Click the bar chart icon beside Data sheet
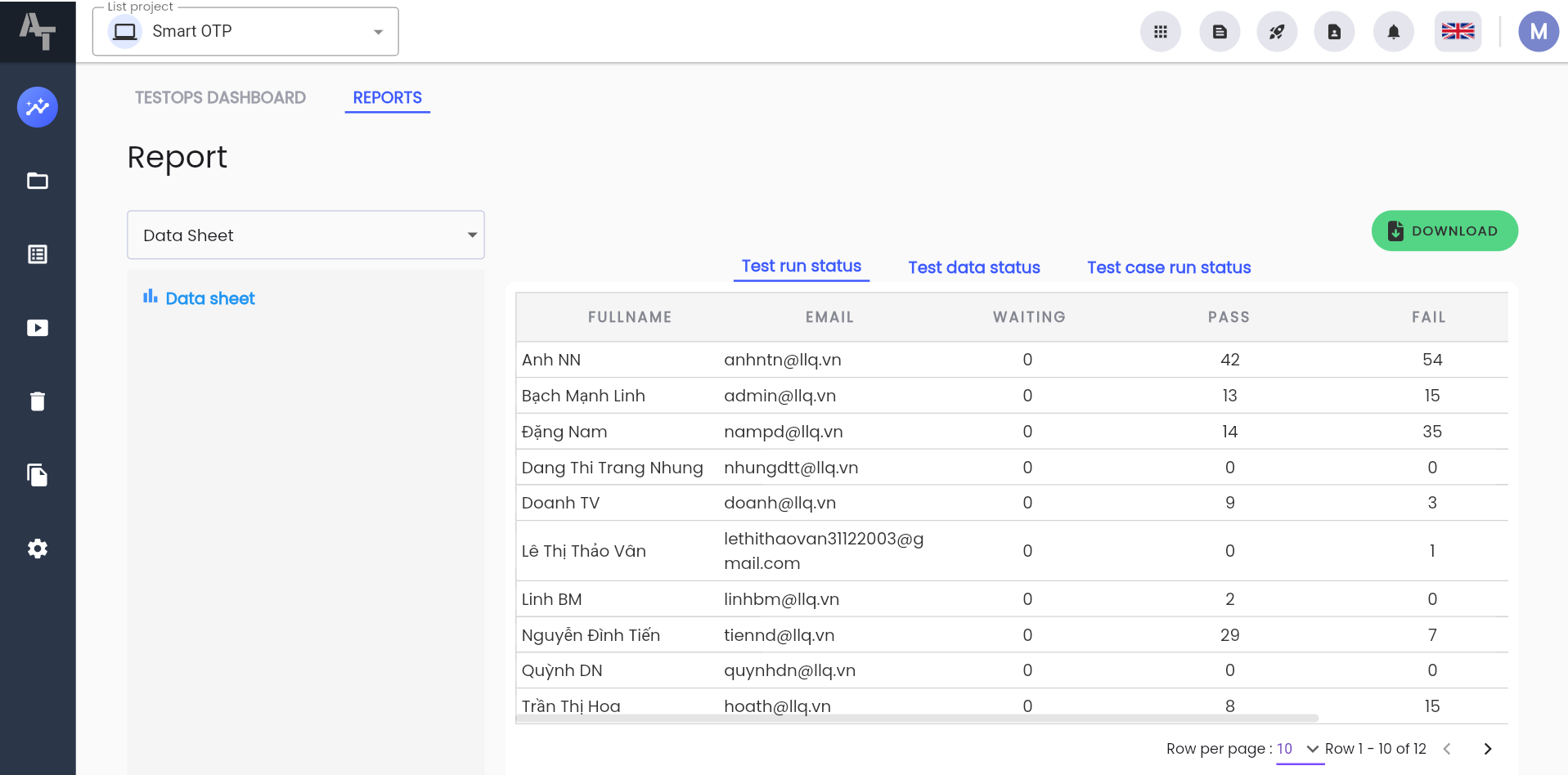 151,297
